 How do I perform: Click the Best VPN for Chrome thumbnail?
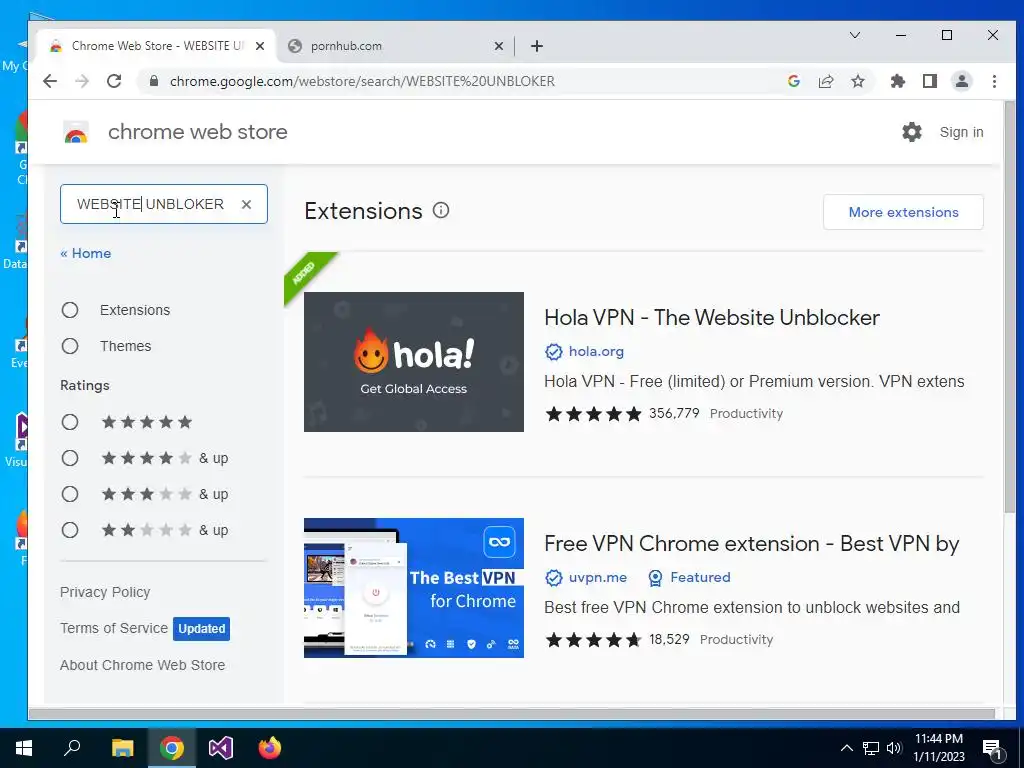tap(413, 588)
